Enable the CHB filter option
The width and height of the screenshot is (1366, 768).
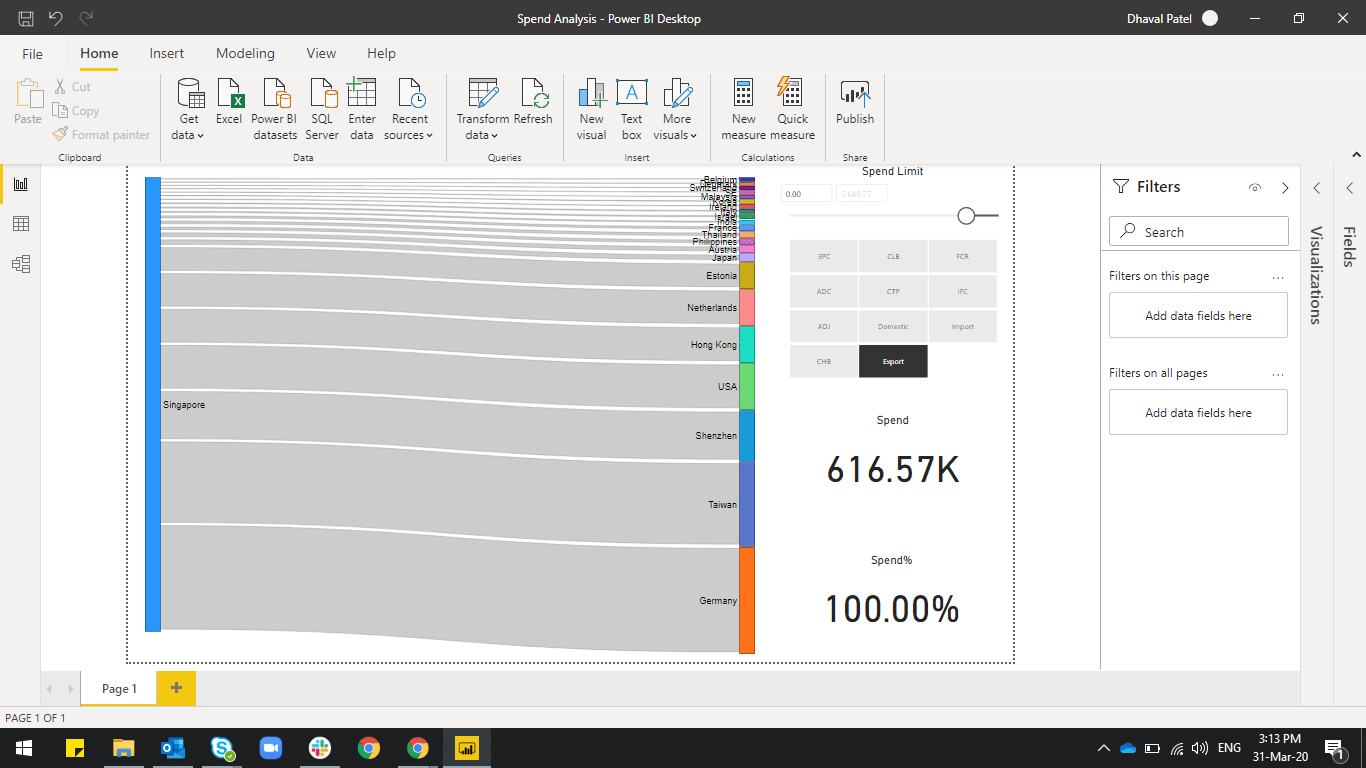824,361
